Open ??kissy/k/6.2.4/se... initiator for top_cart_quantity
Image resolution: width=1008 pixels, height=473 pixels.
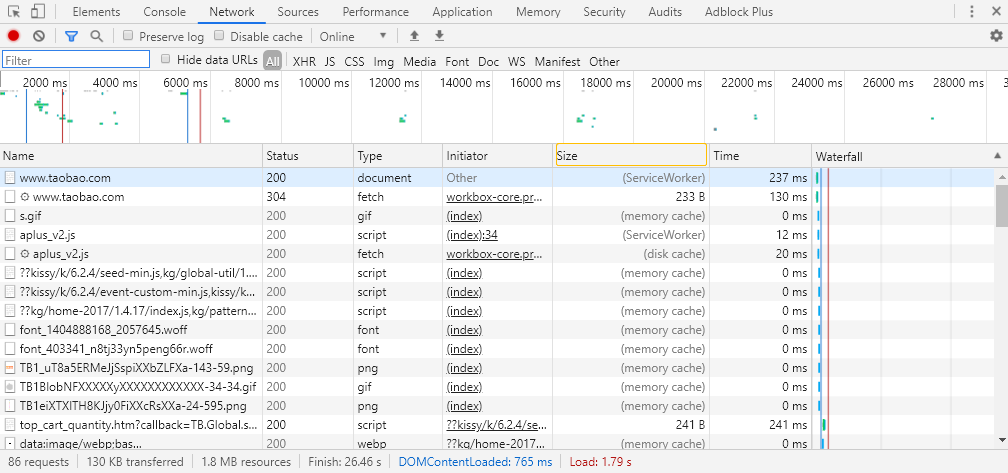(x=496, y=425)
